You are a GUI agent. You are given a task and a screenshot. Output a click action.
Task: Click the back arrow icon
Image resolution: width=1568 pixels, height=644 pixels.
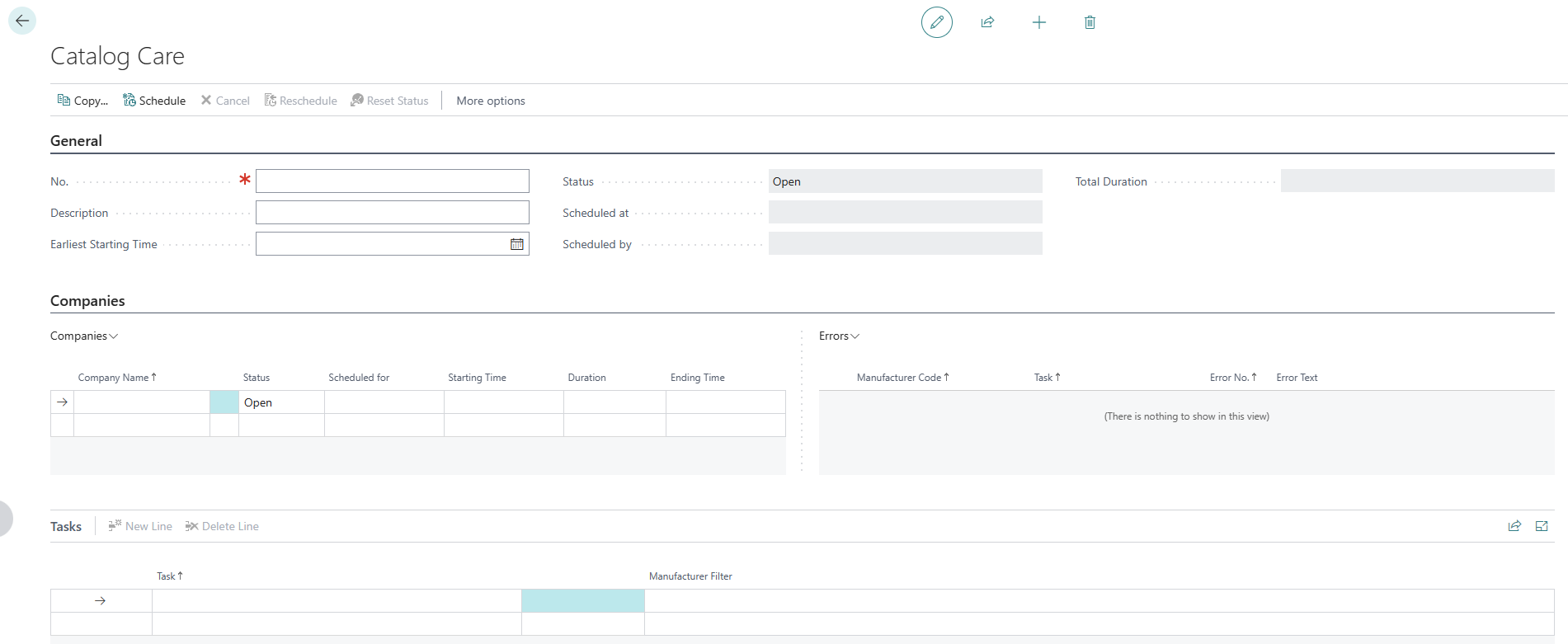click(x=22, y=21)
